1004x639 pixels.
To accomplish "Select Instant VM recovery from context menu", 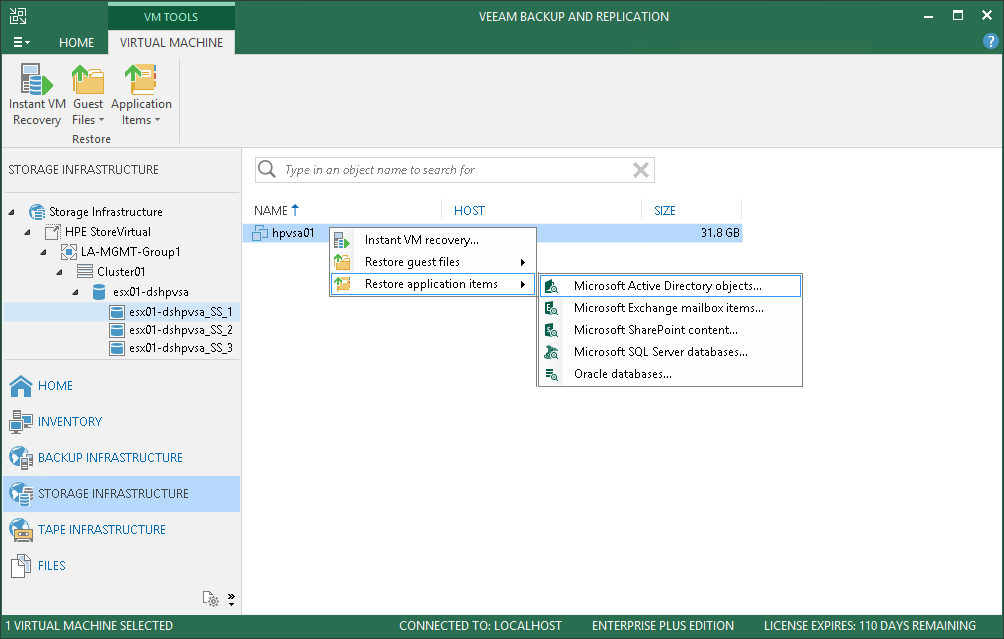I will coord(421,240).
